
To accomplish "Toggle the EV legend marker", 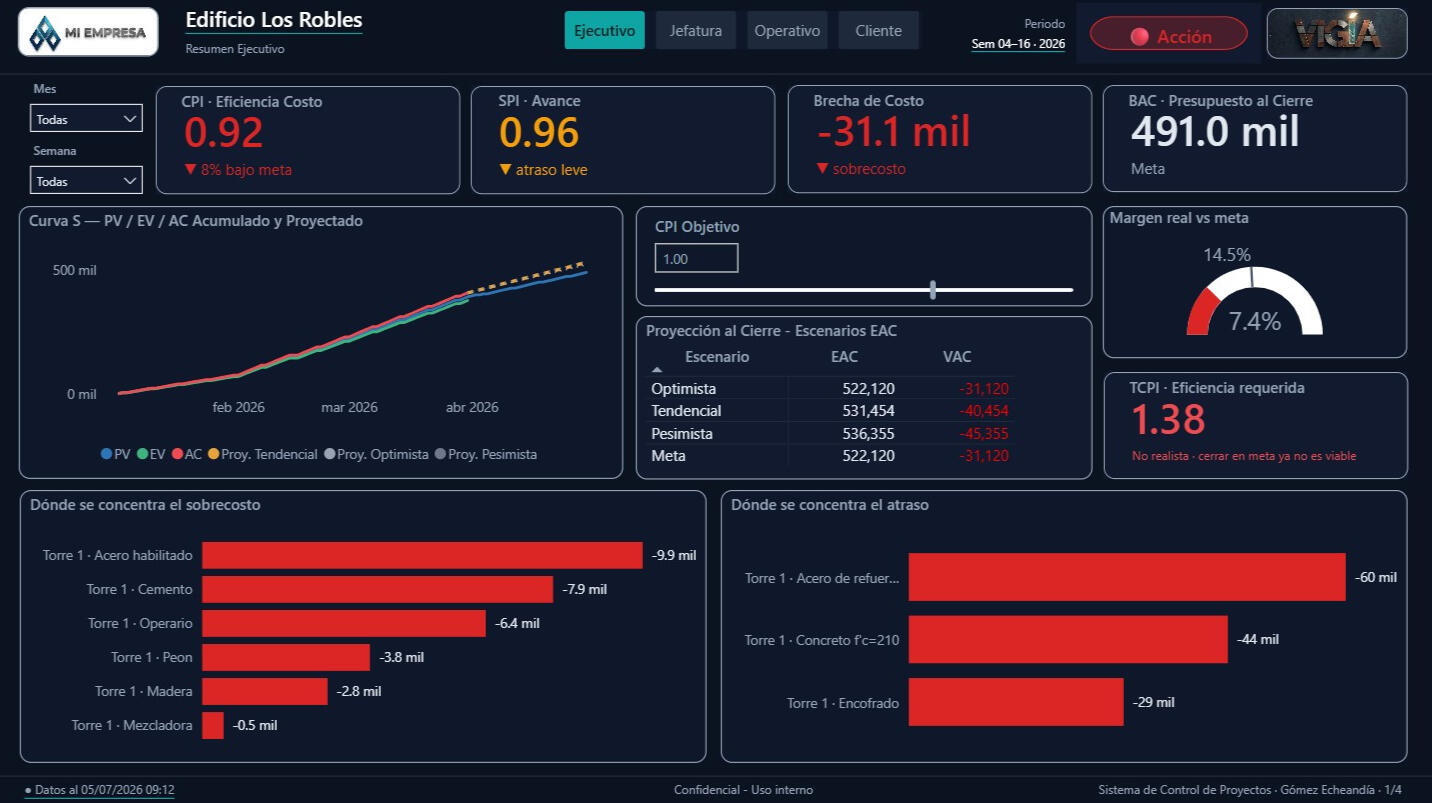I will (x=142, y=454).
